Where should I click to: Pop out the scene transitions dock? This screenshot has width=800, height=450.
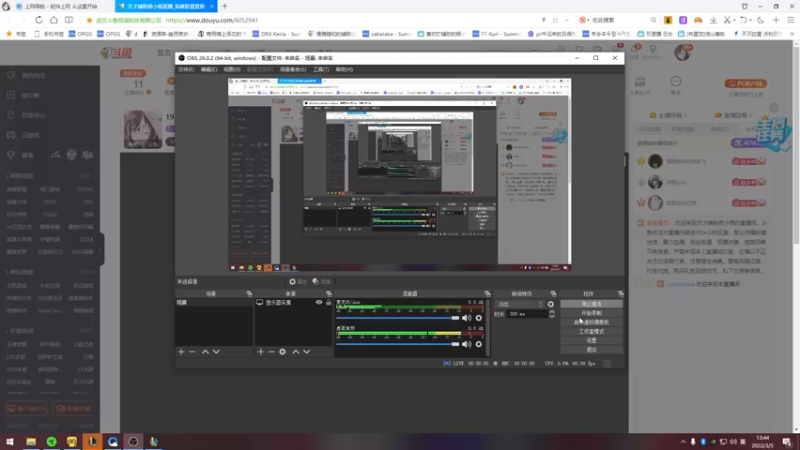coord(553,294)
